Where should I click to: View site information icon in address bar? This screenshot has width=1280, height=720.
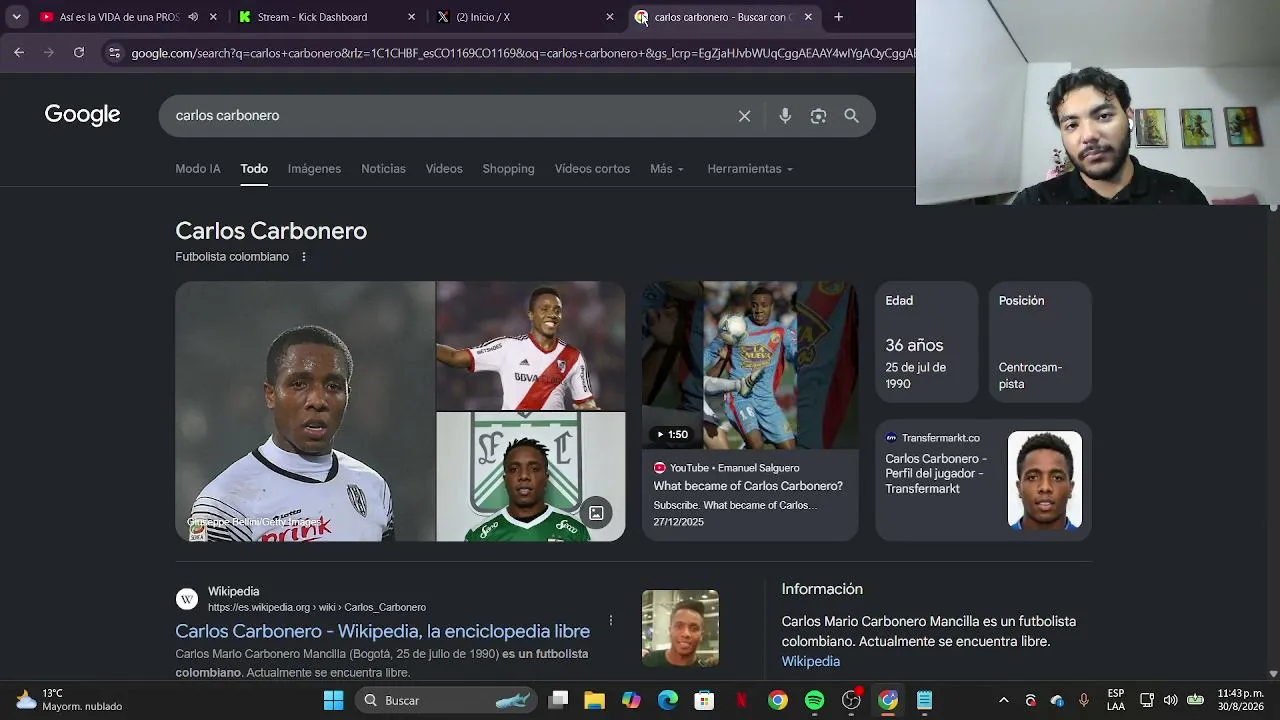tap(114, 53)
